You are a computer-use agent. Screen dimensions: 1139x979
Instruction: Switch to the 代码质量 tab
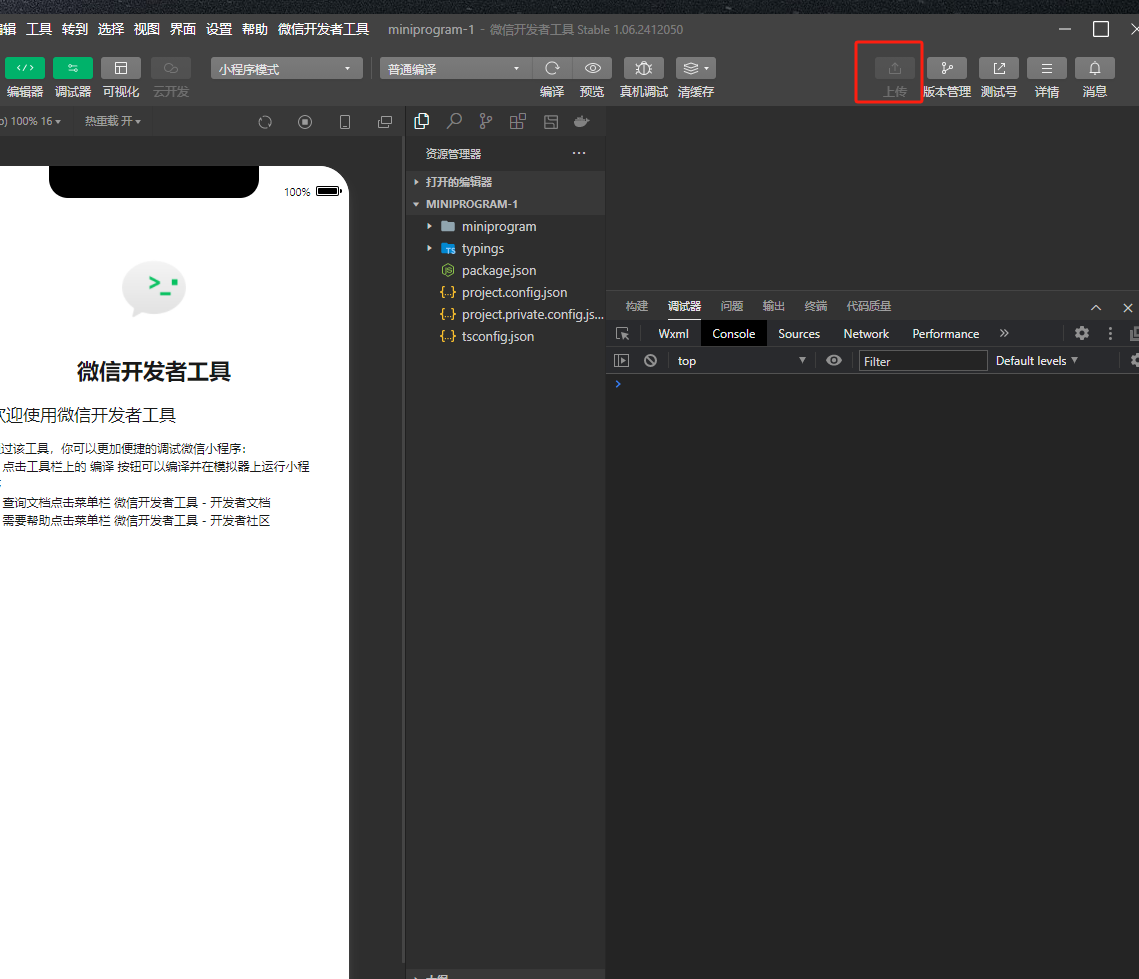click(869, 306)
